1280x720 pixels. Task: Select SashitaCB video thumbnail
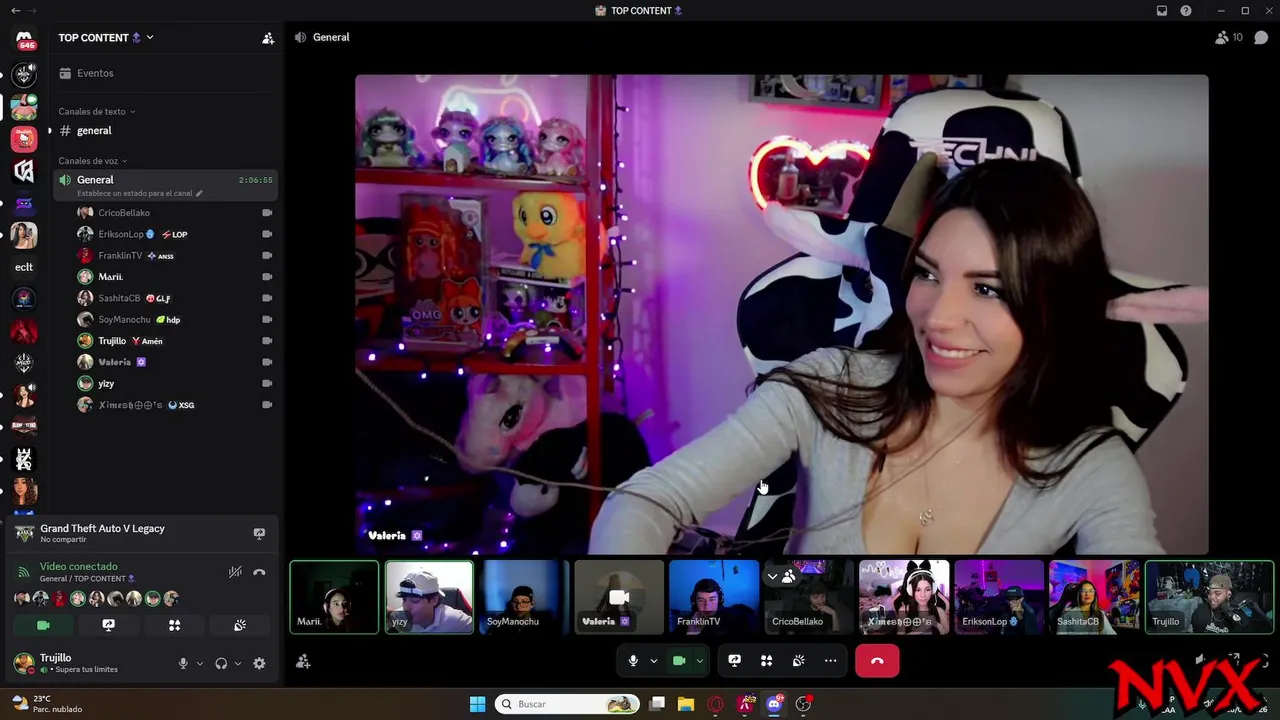click(1094, 597)
